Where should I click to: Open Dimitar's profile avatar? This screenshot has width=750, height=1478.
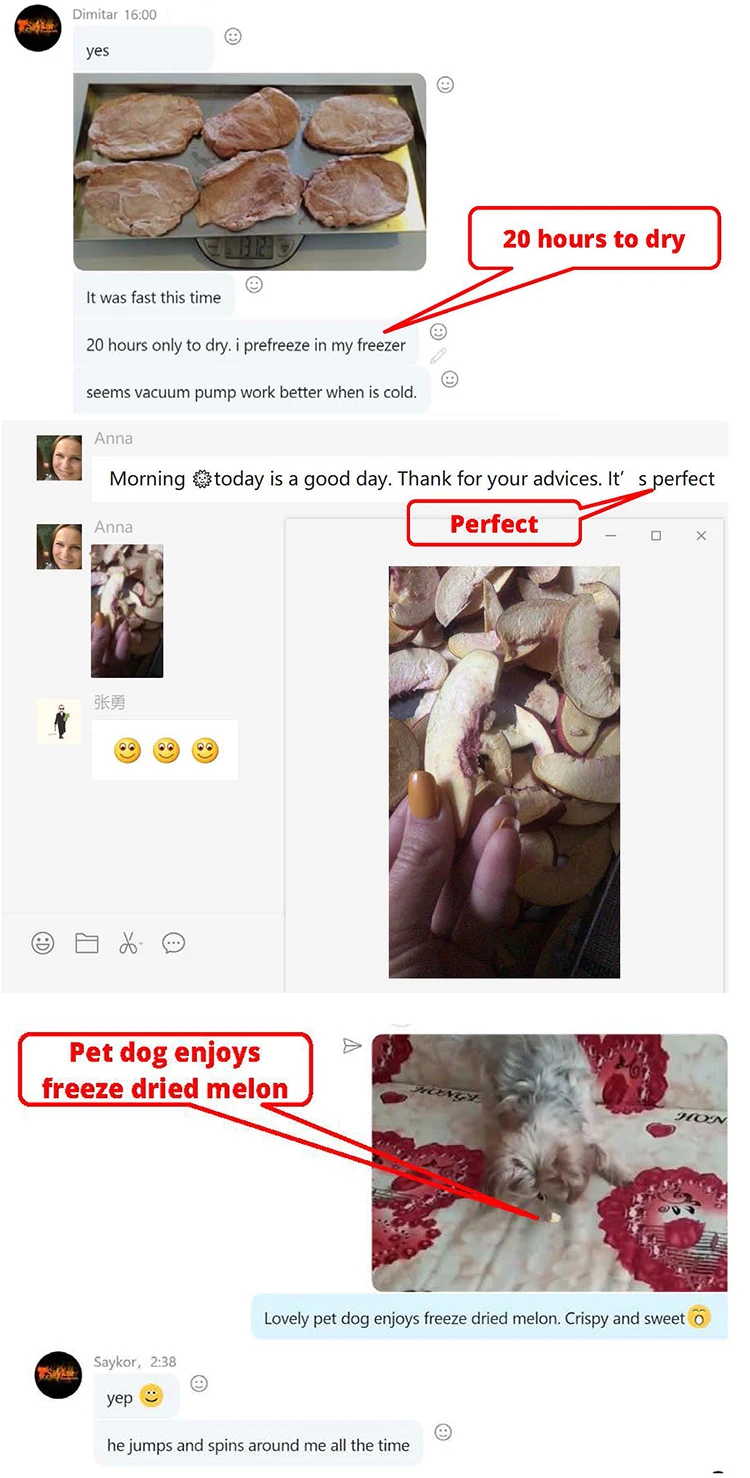coord(38,27)
